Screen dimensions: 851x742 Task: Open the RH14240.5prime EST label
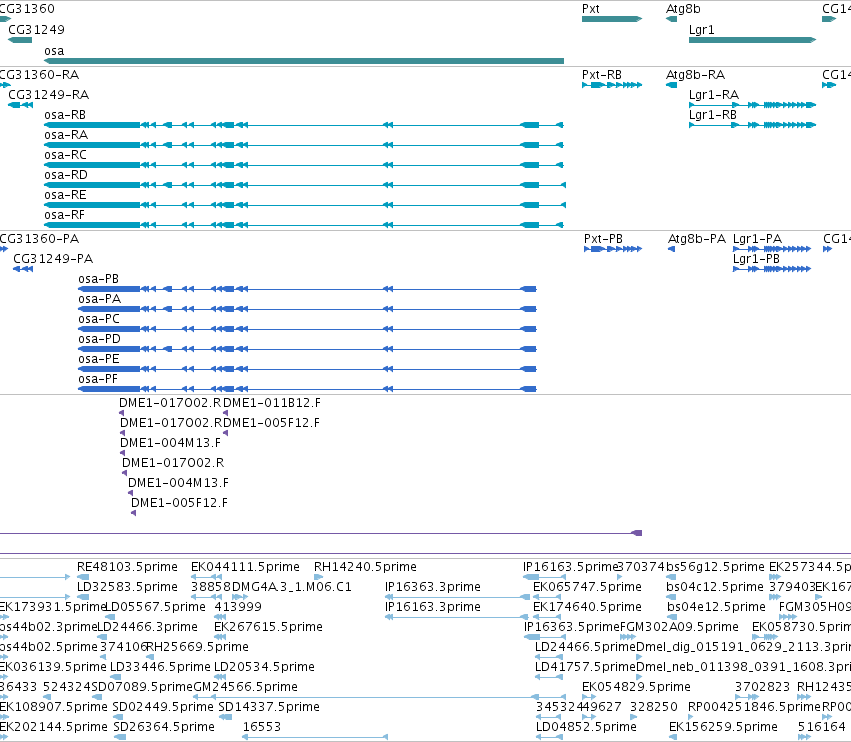(x=365, y=567)
